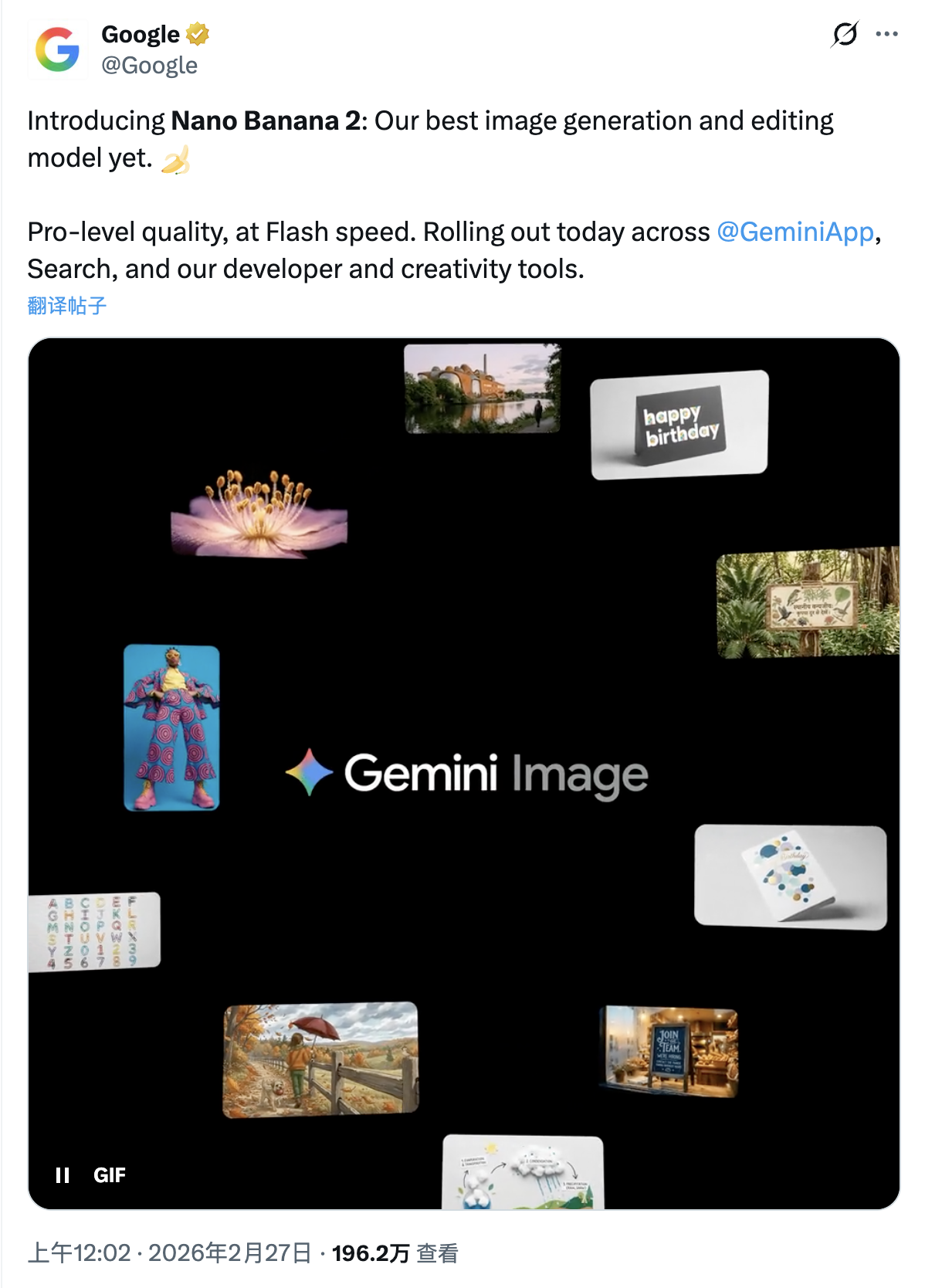Open the three-dots more options menu

[886, 34]
